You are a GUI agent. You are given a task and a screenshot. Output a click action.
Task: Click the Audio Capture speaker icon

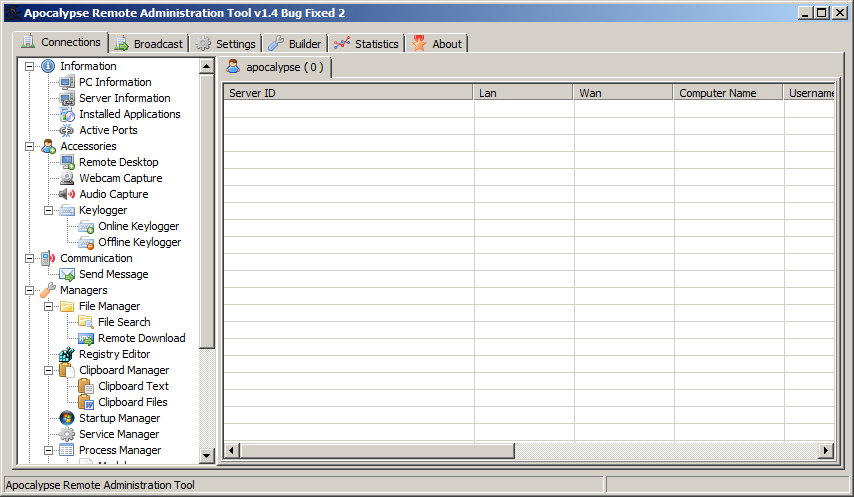click(67, 194)
